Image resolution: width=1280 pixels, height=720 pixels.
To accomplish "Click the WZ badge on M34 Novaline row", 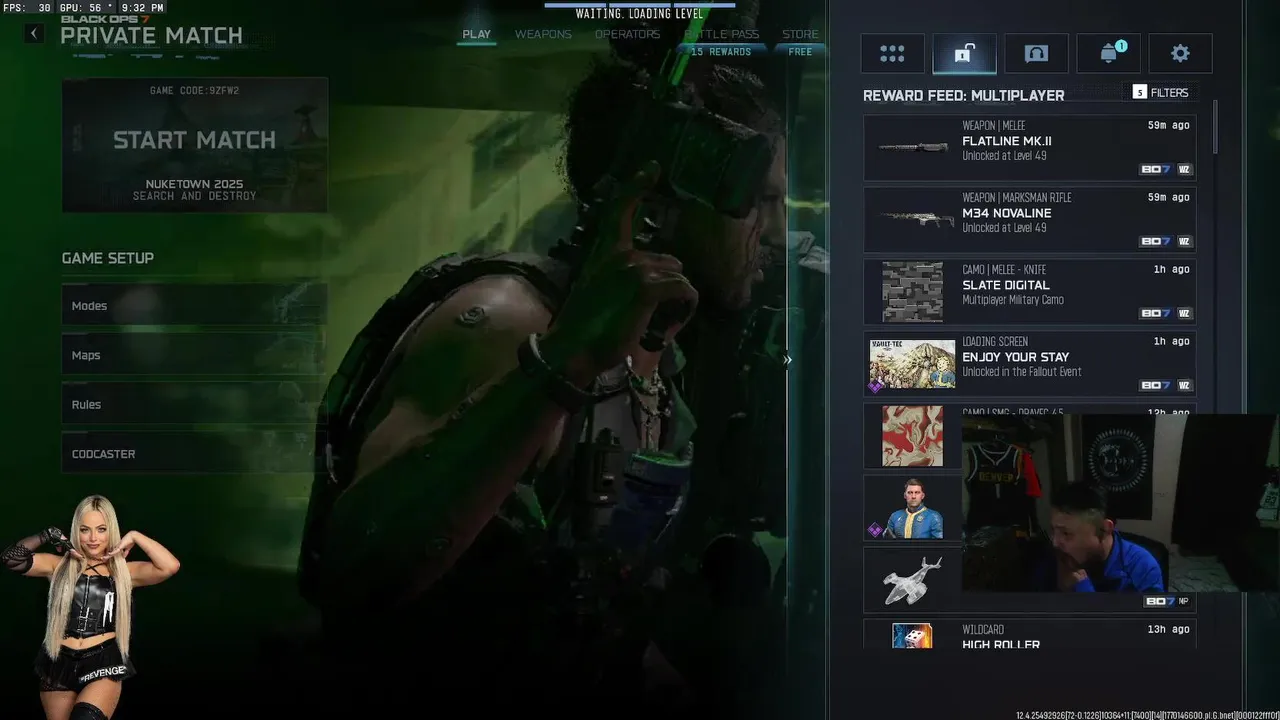I will (1184, 241).
